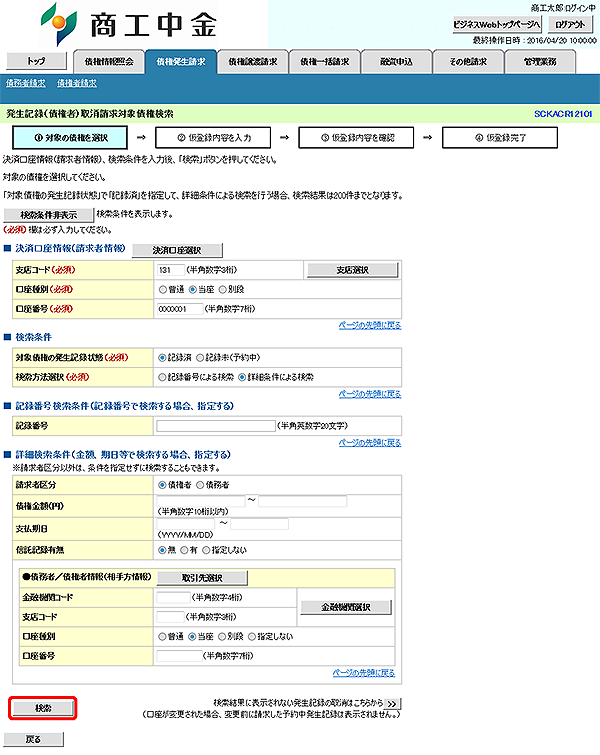Image resolution: width=600 pixels, height=755 pixels.
Task: Open the 債権一括請求 tab
Action: 325,62
